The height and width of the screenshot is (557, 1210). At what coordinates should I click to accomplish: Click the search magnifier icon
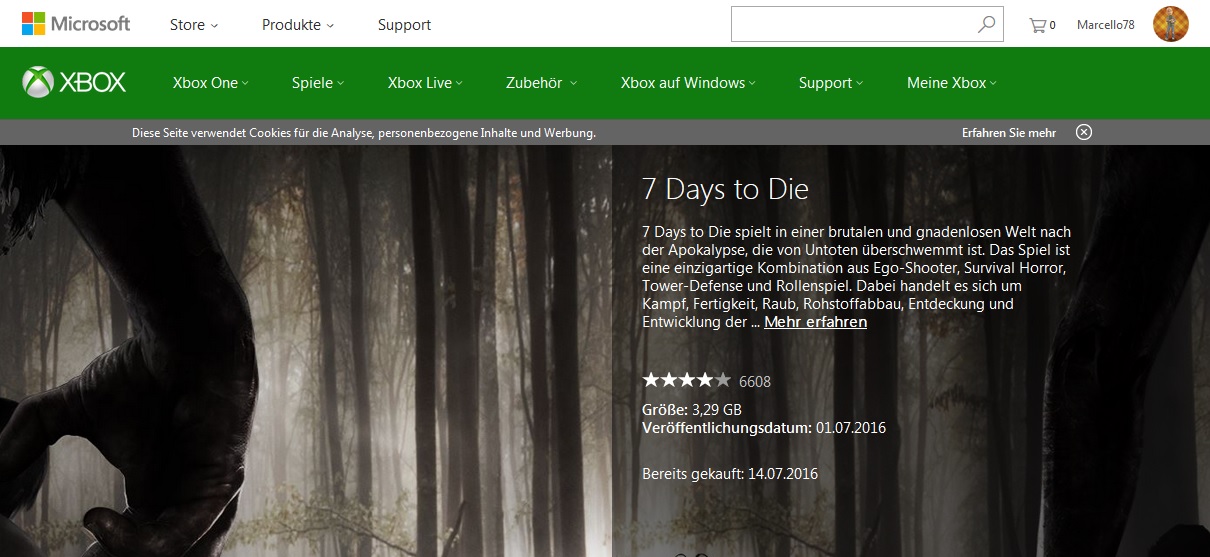click(x=987, y=25)
